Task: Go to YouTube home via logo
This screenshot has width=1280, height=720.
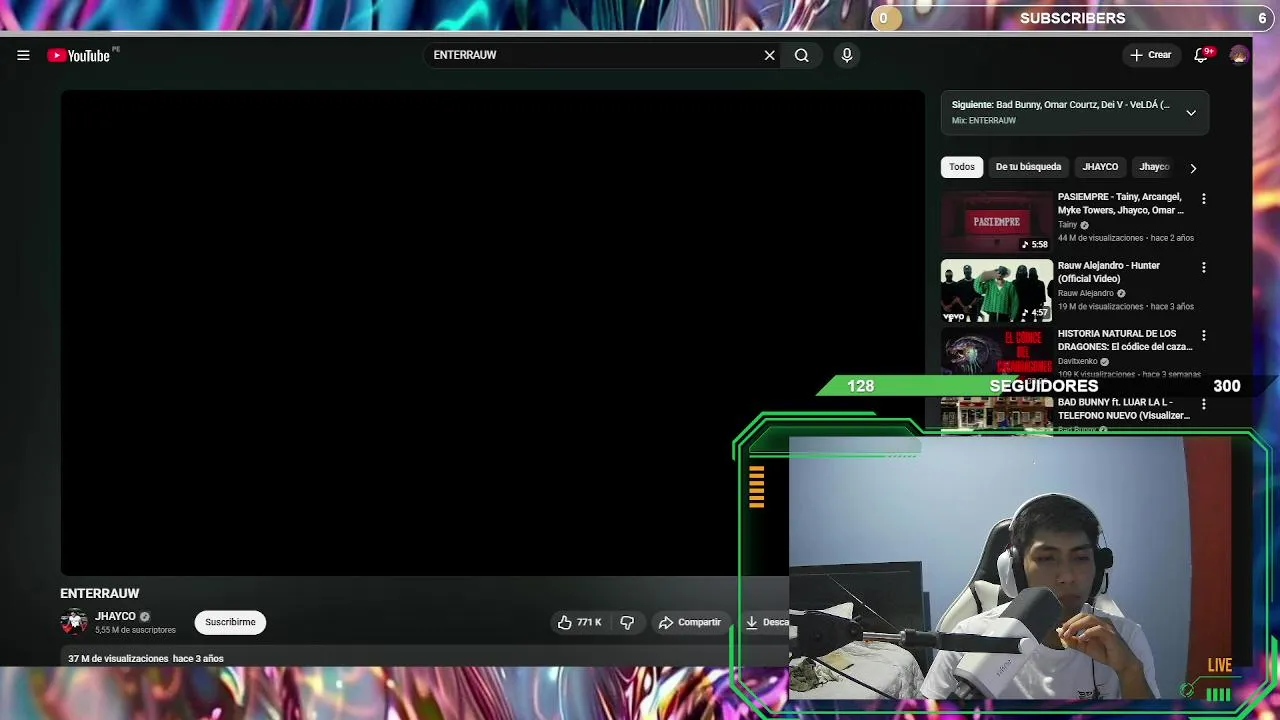Action: point(79,55)
